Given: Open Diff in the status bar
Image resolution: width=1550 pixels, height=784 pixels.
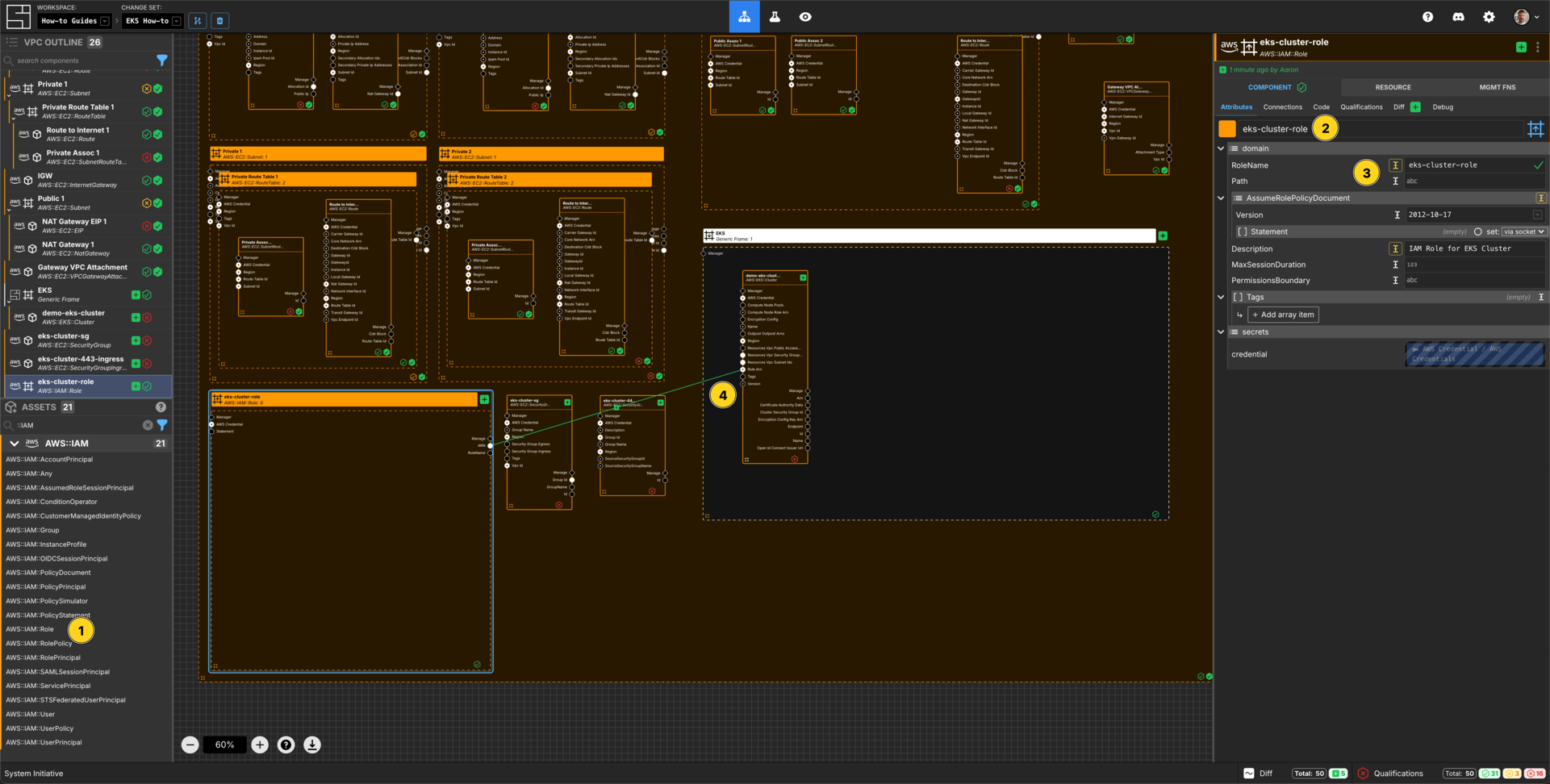Looking at the screenshot, I should 1258,773.
